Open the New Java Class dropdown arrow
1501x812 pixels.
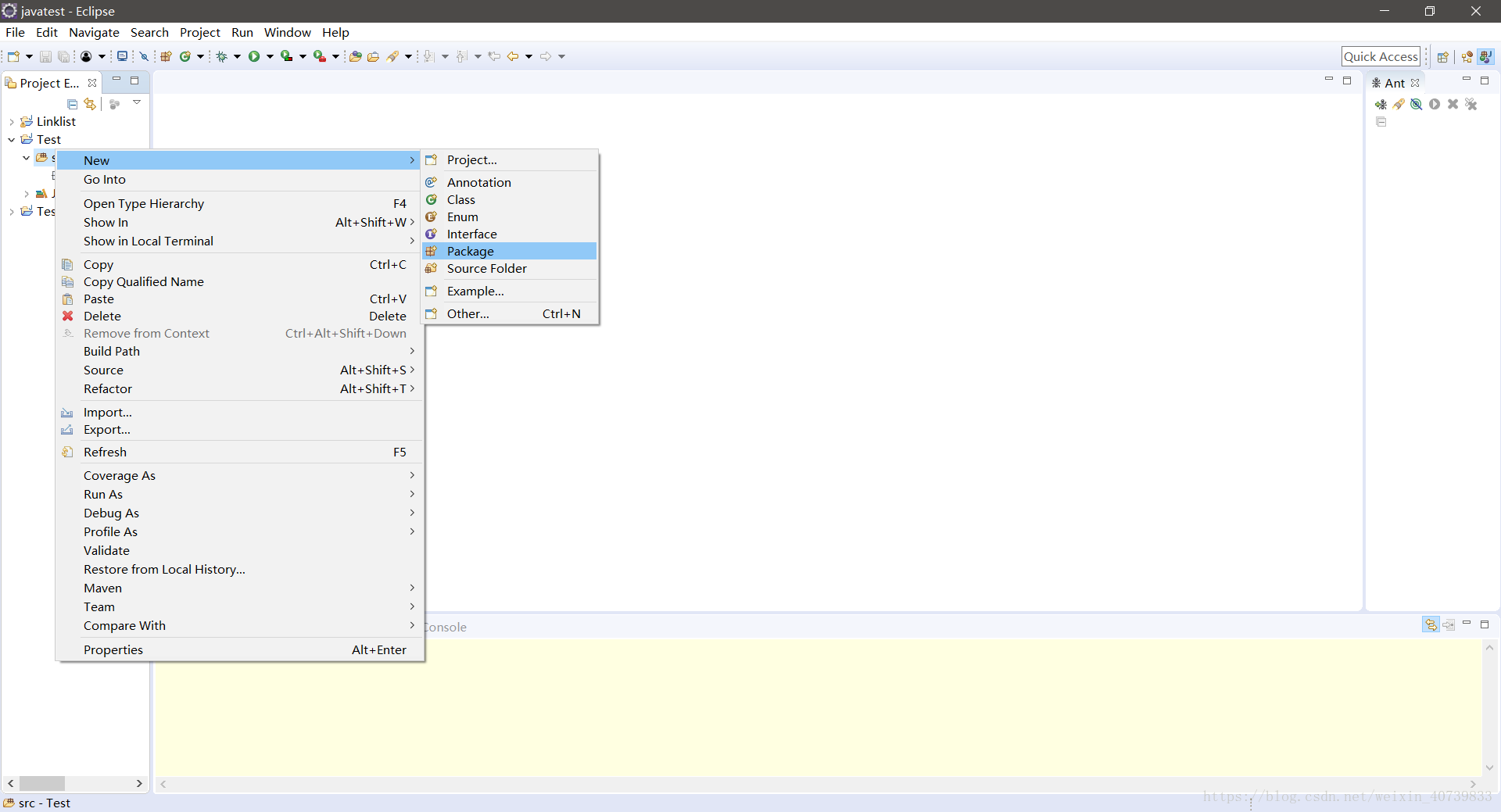pyautogui.click(x=200, y=56)
